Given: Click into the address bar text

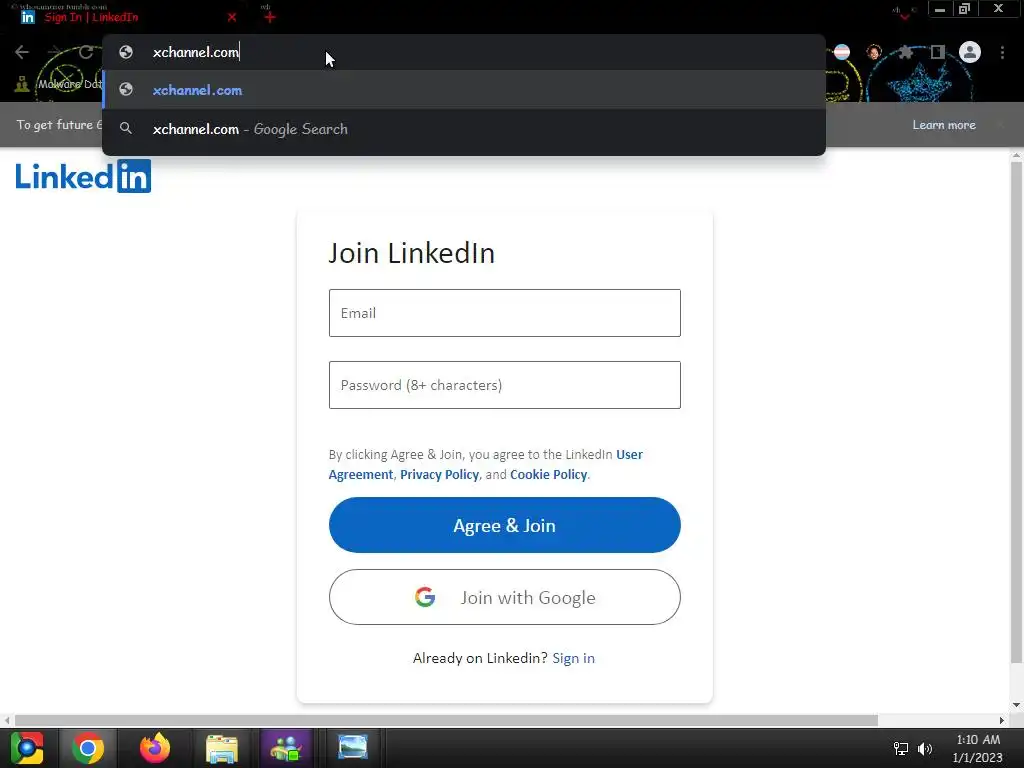Looking at the screenshot, I should coord(196,52).
